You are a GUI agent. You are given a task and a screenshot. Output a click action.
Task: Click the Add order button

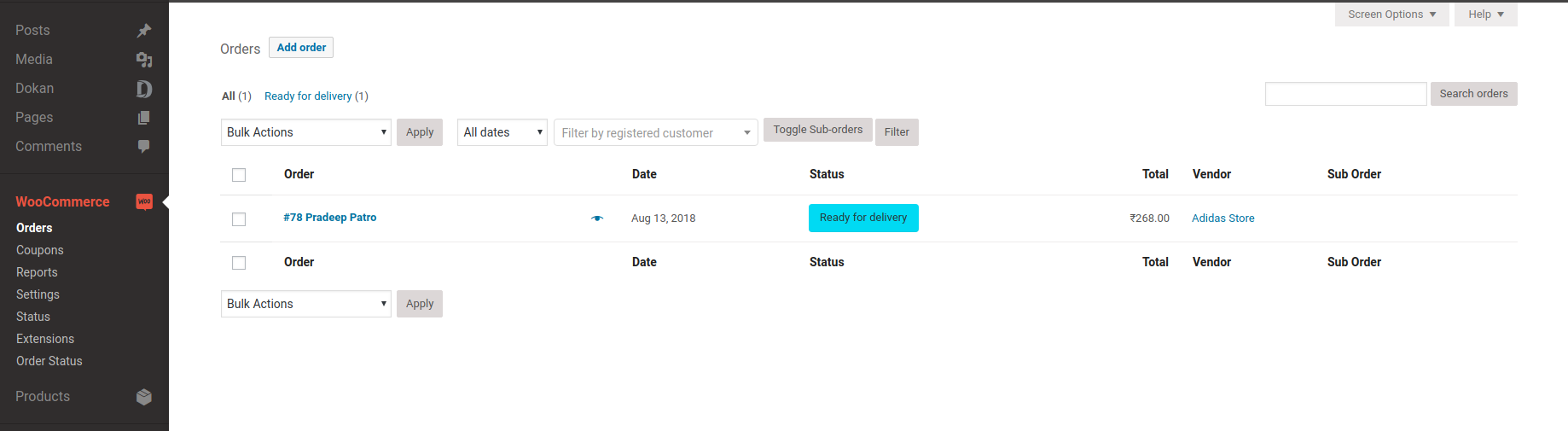(x=301, y=48)
